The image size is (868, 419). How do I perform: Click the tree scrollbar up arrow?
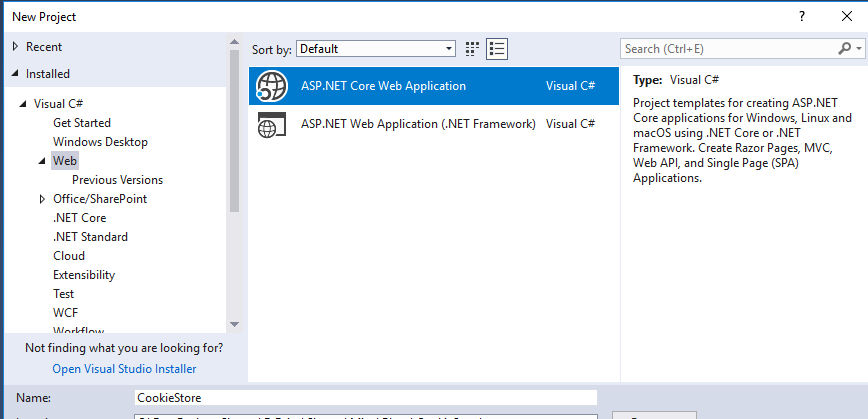(x=234, y=42)
